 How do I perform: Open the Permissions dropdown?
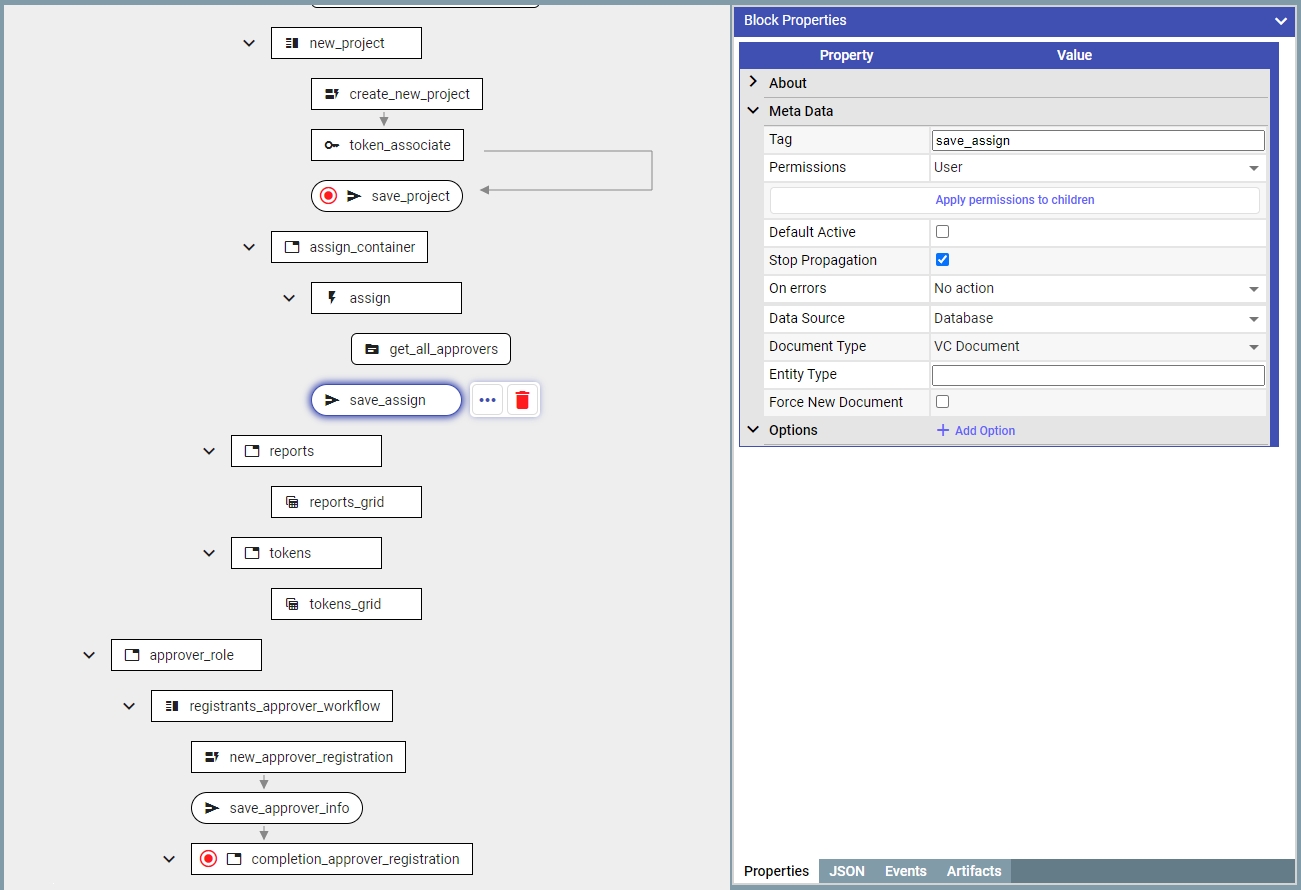(x=1097, y=168)
